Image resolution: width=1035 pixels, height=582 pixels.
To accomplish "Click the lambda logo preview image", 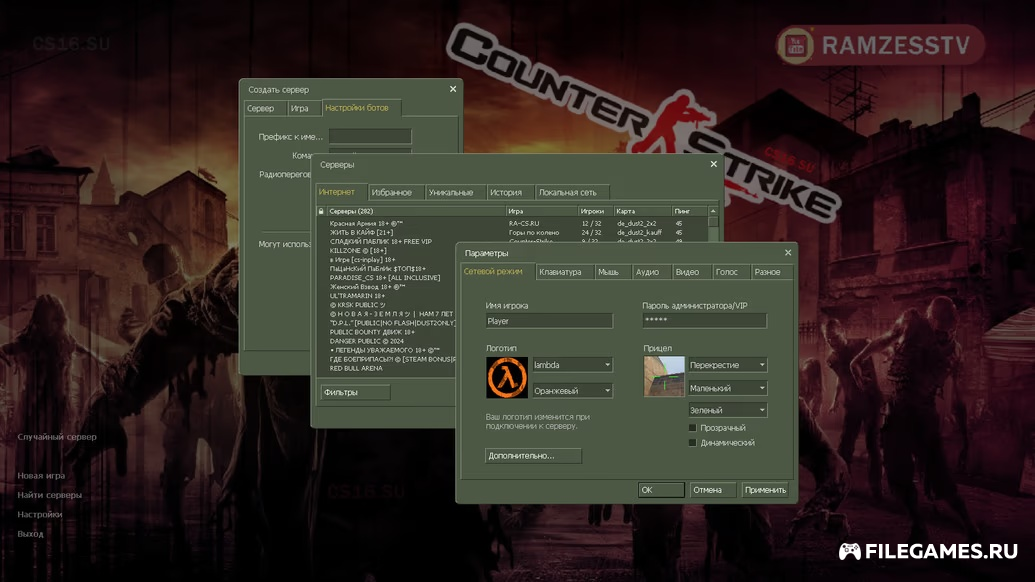I will click(507, 377).
